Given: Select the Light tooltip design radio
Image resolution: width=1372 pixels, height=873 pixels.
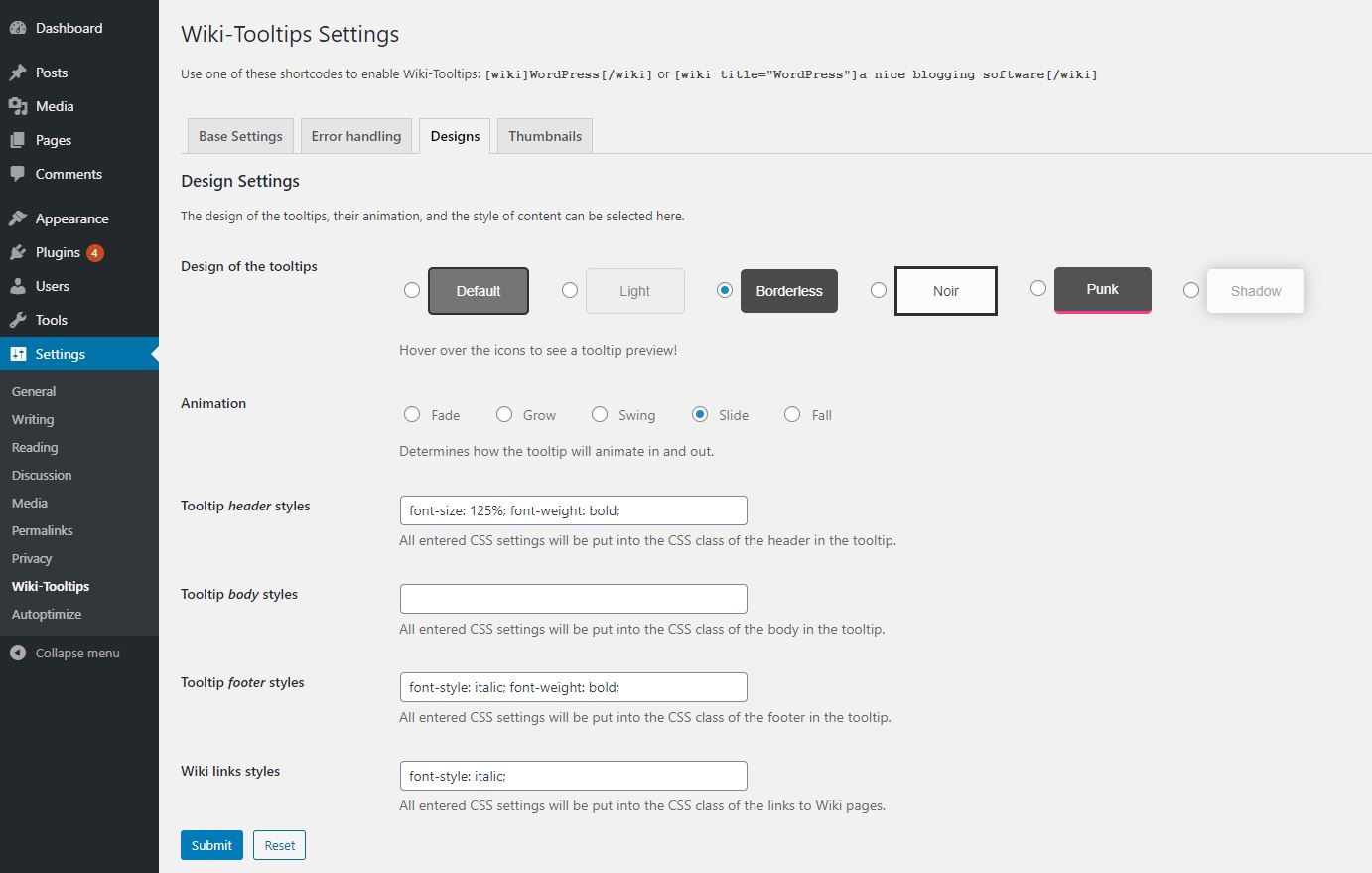Looking at the screenshot, I should pos(570,290).
